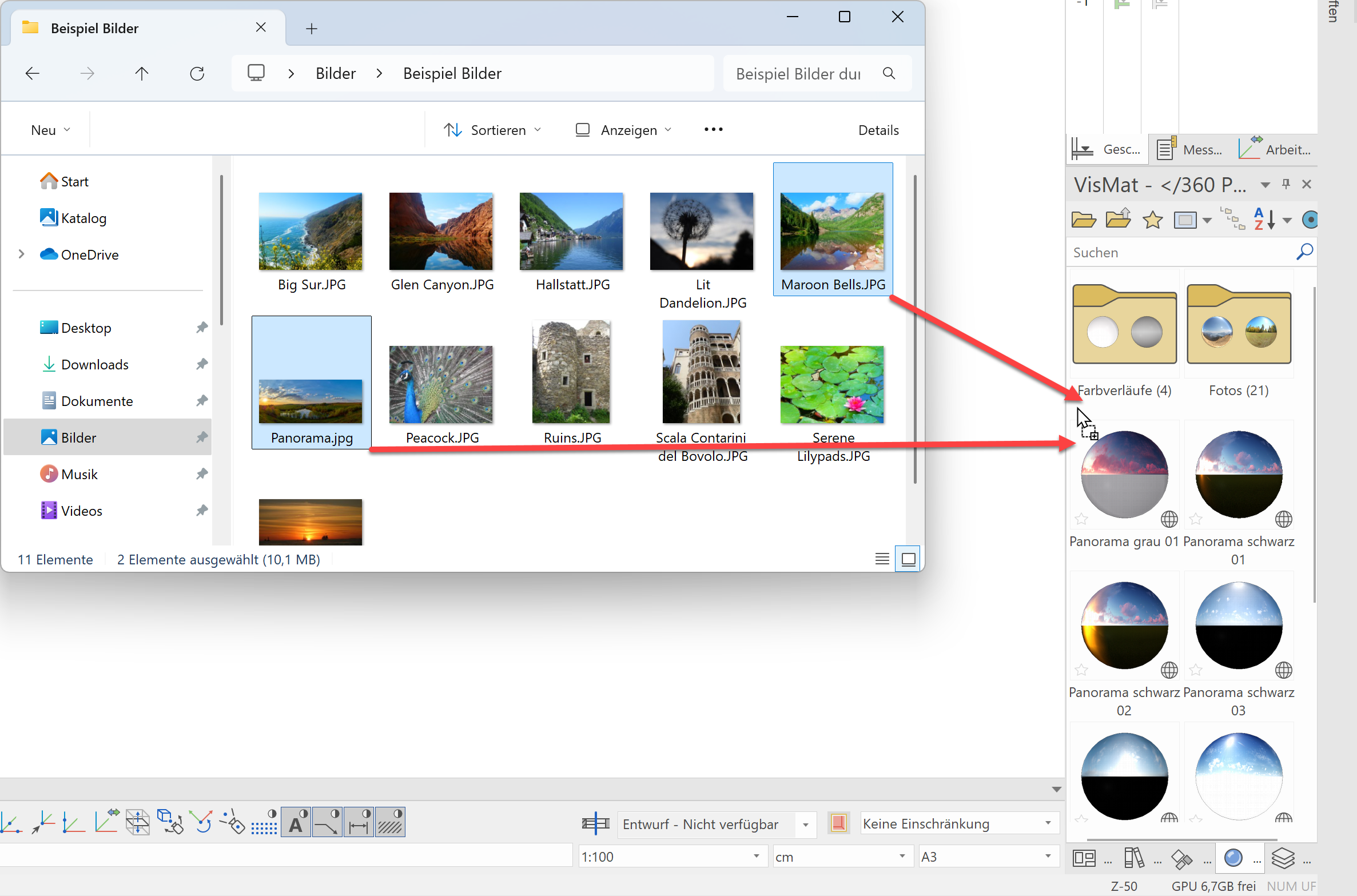
Task: Click the rotate coordinate system icon
Action: (202, 822)
